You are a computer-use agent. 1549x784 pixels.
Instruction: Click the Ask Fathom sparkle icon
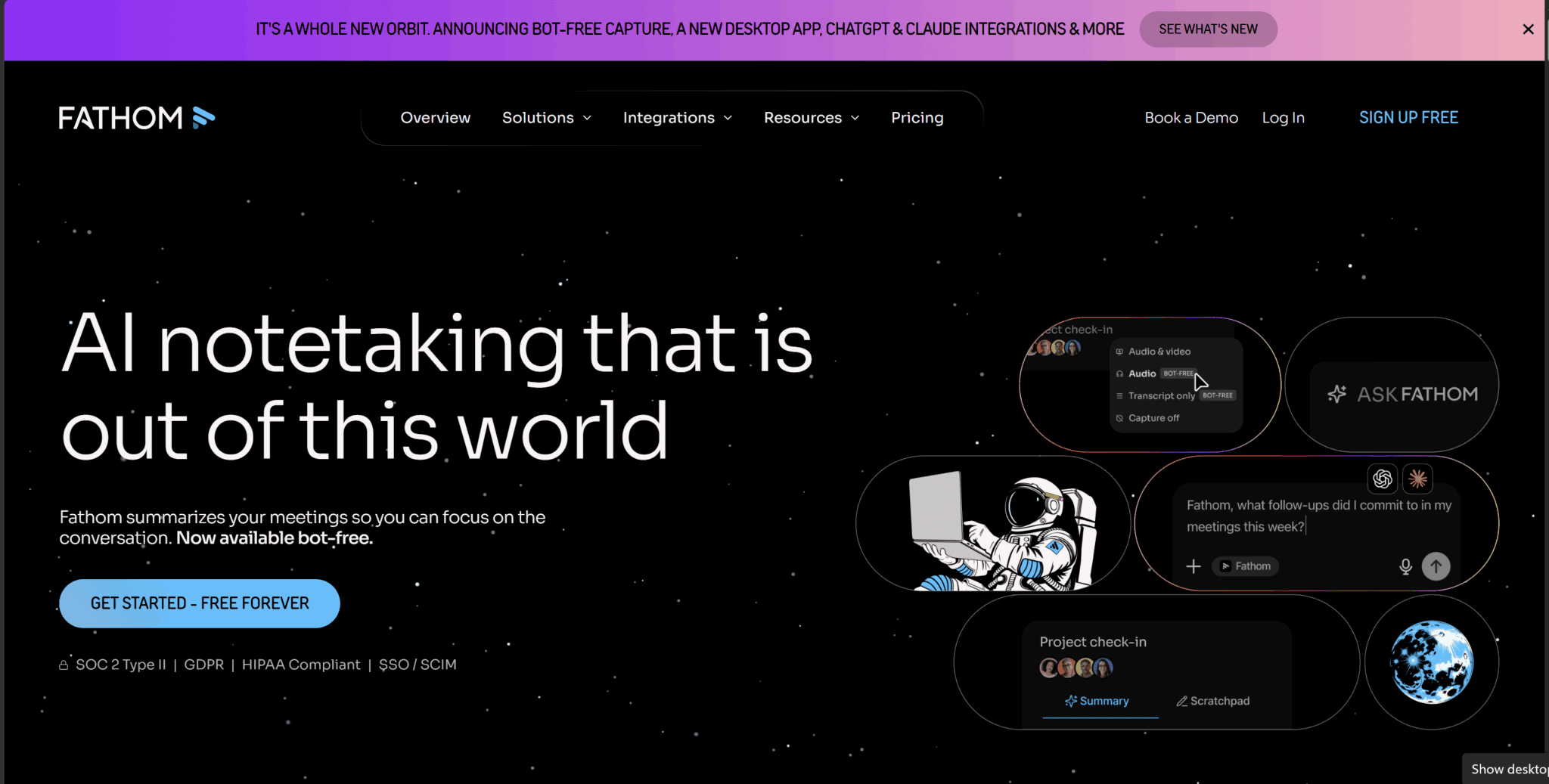coord(1336,394)
